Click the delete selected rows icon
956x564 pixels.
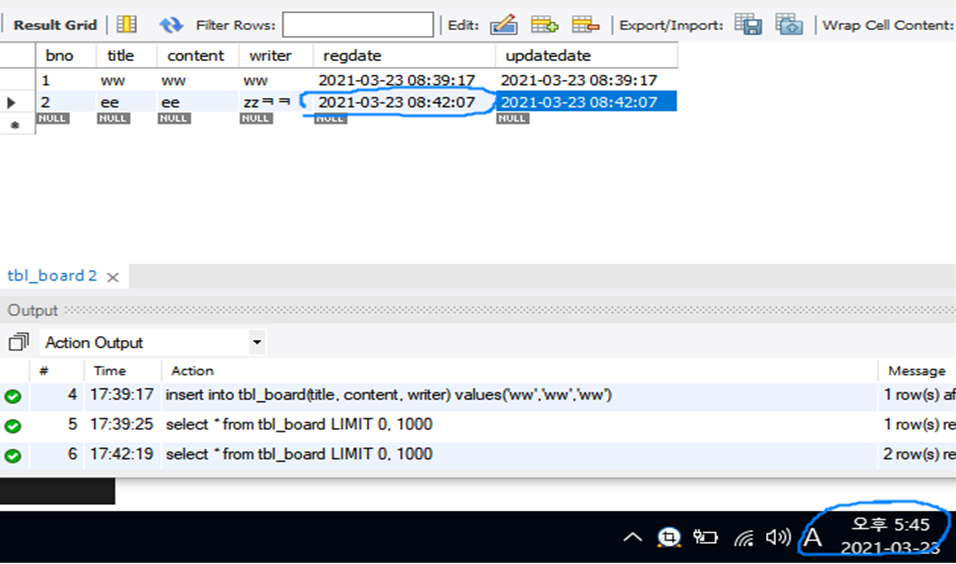click(585, 24)
